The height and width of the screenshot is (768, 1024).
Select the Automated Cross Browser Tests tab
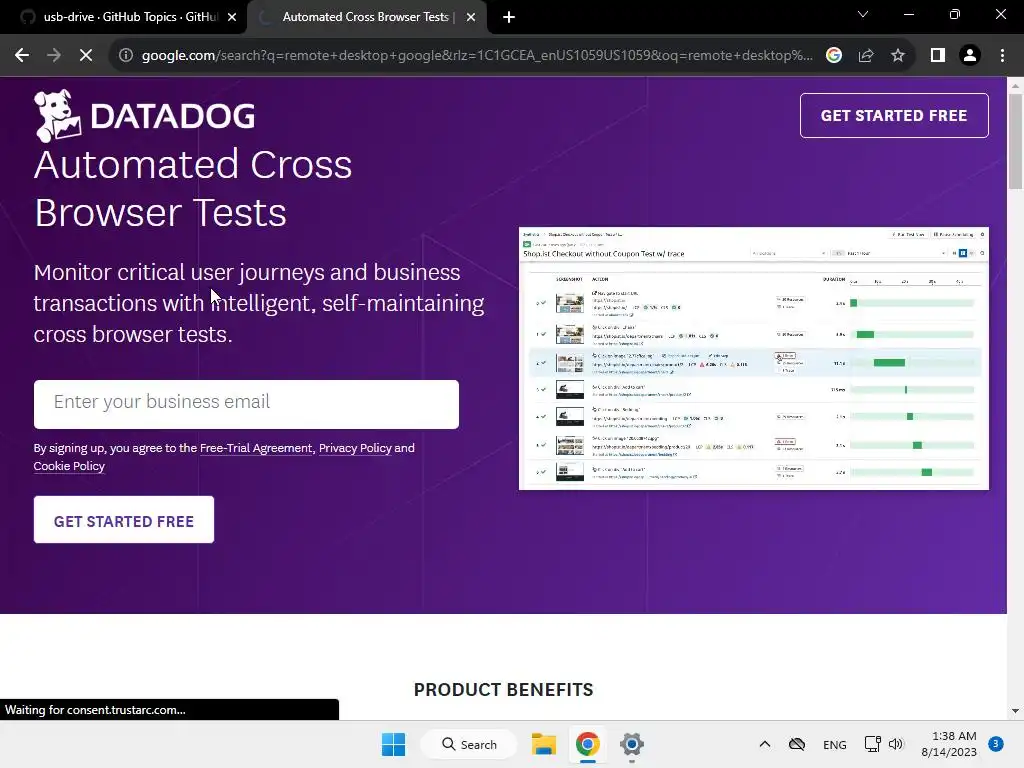pyautogui.click(x=368, y=18)
